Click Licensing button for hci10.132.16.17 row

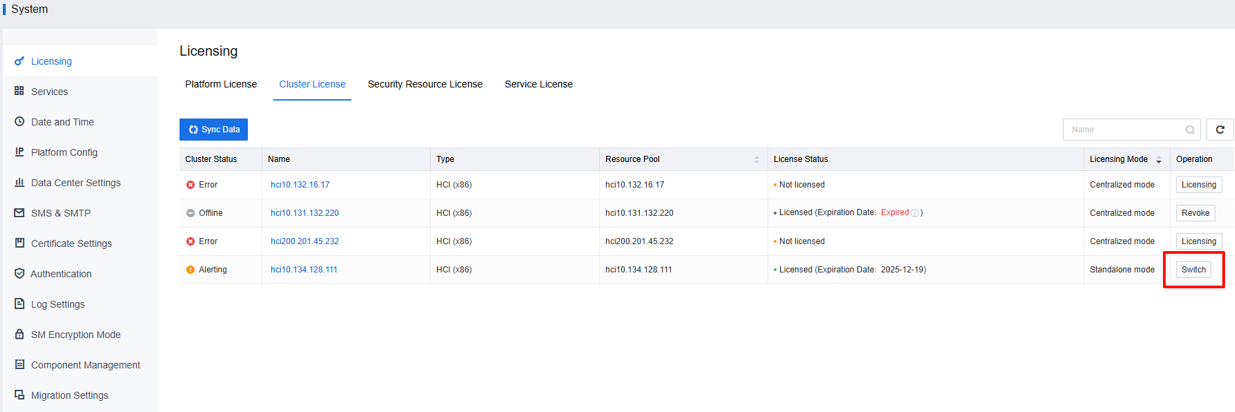1199,185
